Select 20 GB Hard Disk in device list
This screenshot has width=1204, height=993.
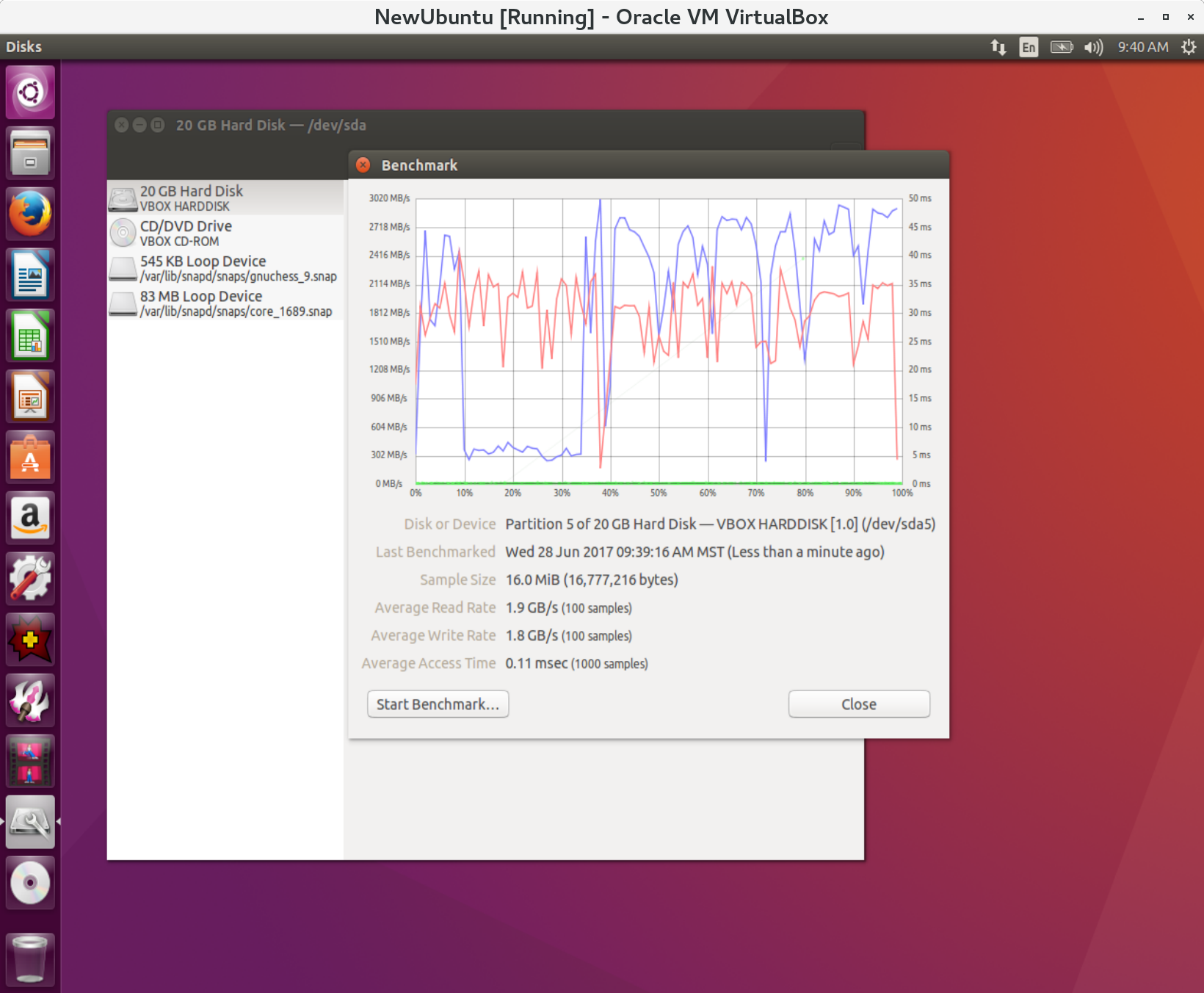225,198
